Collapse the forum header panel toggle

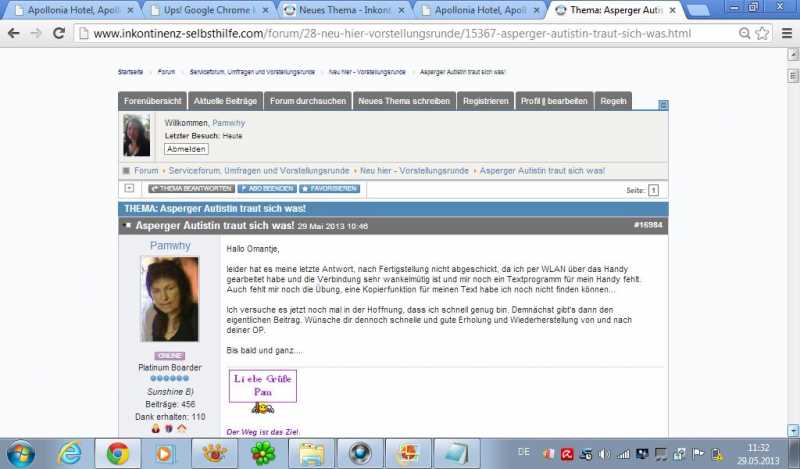(663, 104)
